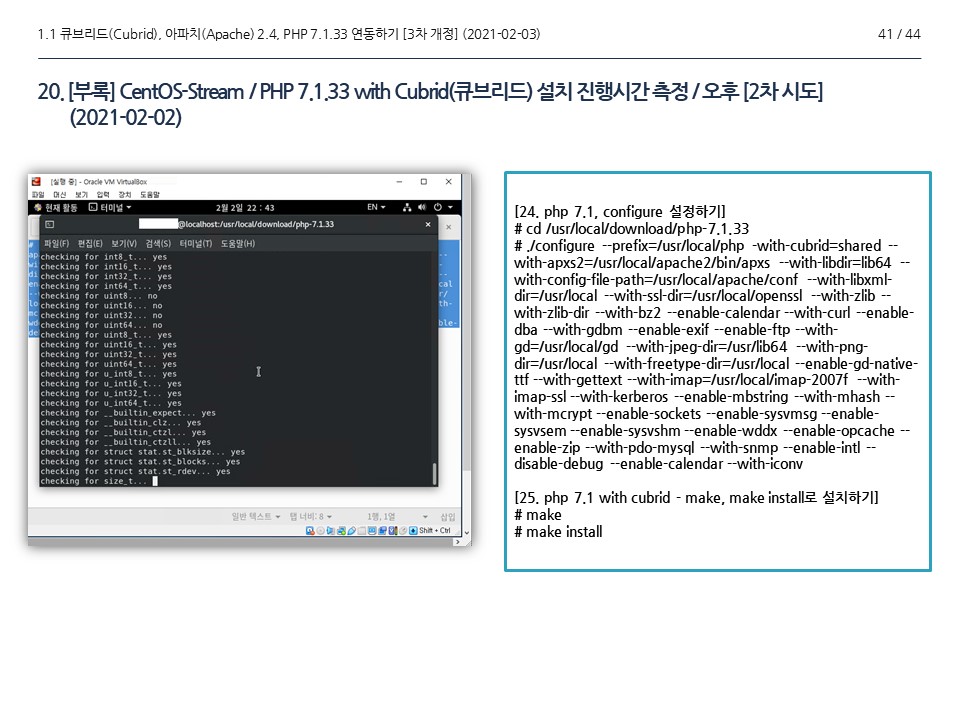Click the virtualization V status icon
Viewport: 960px width, 720px height.
coord(392,531)
